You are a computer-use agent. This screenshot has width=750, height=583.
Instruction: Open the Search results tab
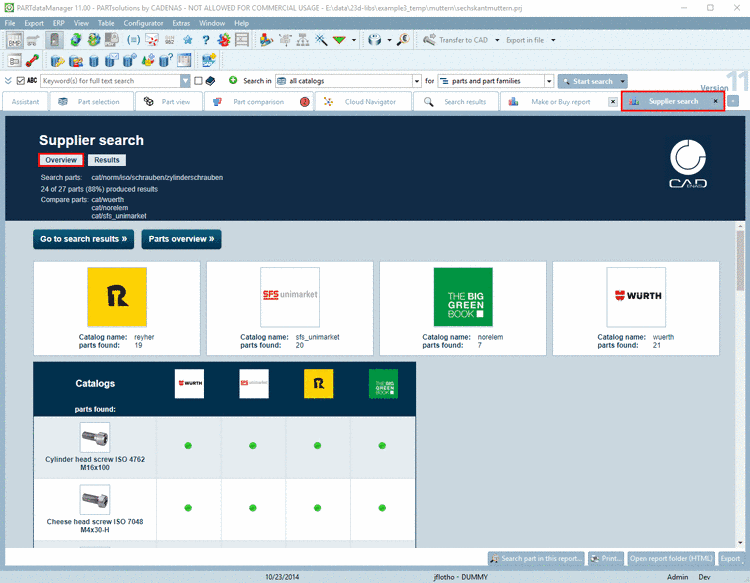[x=455, y=102]
